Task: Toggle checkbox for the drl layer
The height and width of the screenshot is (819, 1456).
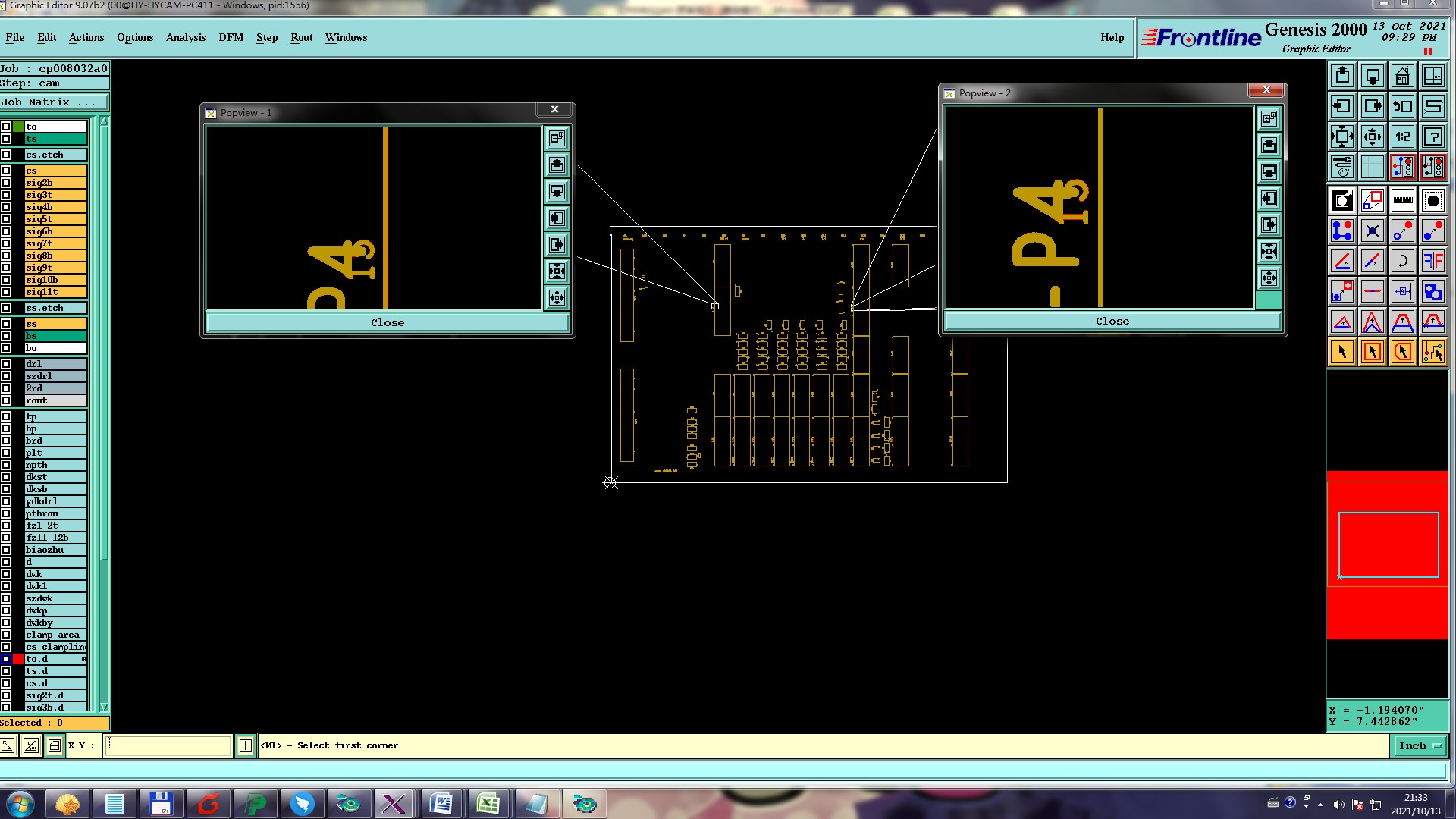Action: coord(6,364)
